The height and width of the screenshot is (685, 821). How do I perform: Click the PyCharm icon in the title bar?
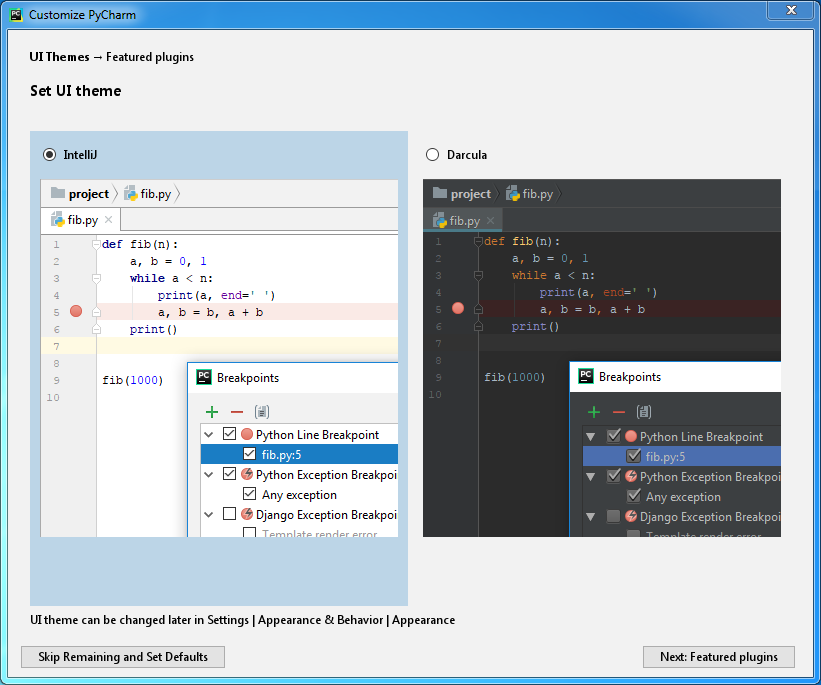17,15
